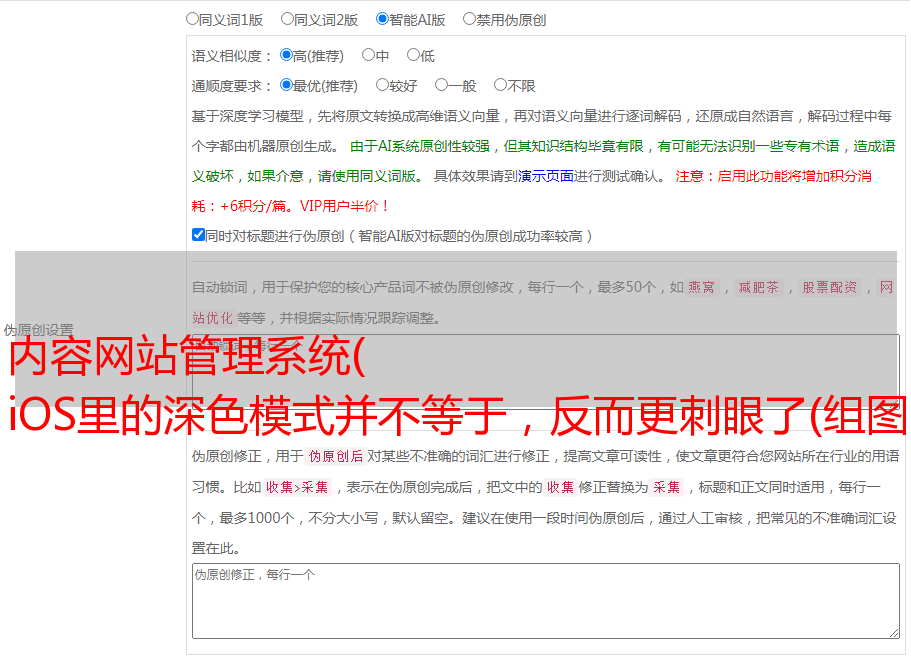The height and width of the screenshot is (658, 911).
Task: Set 通顺度要求 to 最优(推荐)
Action: click(286, 85)
